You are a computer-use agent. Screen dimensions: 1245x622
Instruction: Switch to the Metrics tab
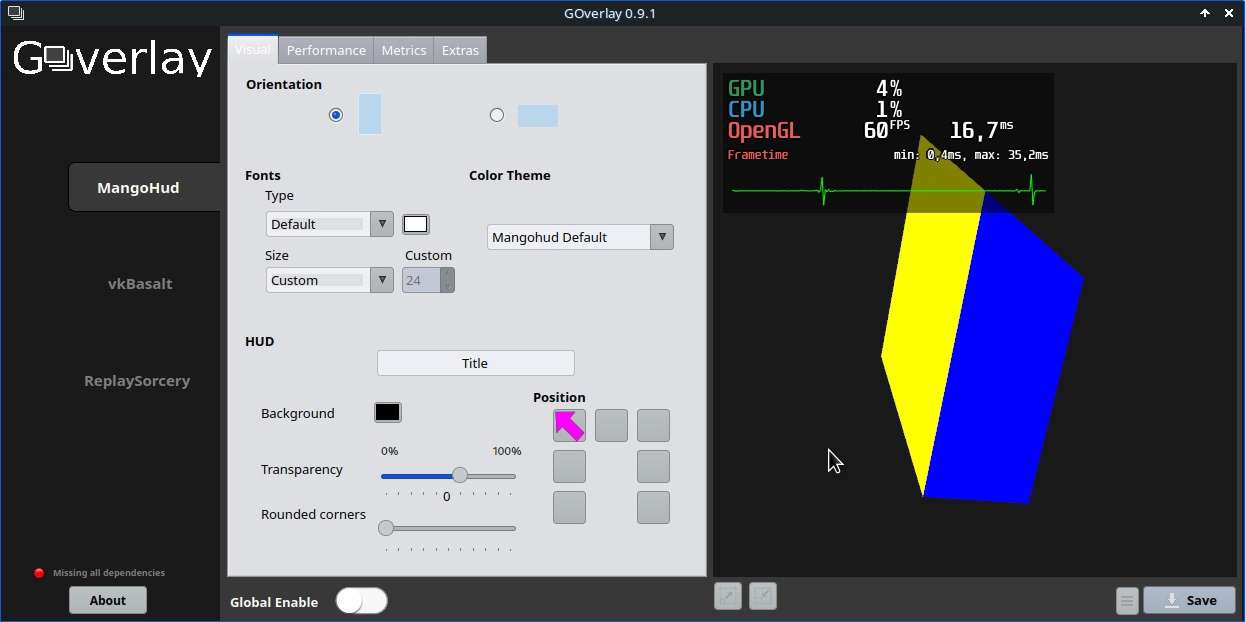[x=404, y=50]
